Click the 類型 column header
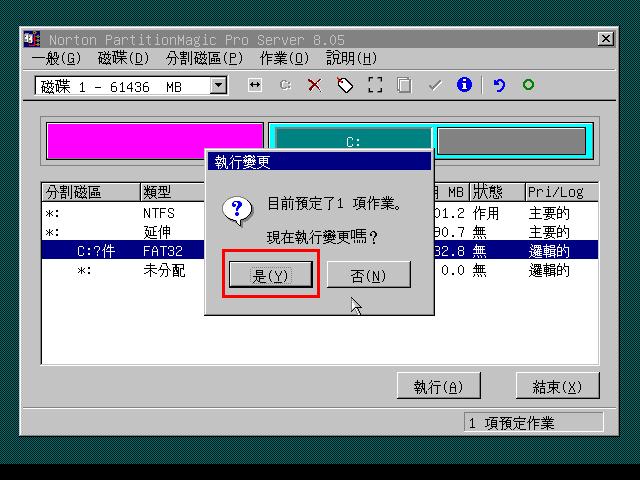The height and width of the screenshot is (480, 640). [x=173, y=192]
